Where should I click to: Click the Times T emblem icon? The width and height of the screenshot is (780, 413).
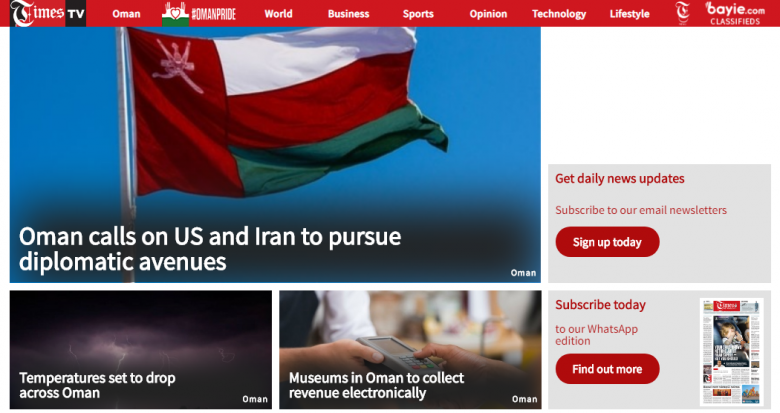pos(682,13)
